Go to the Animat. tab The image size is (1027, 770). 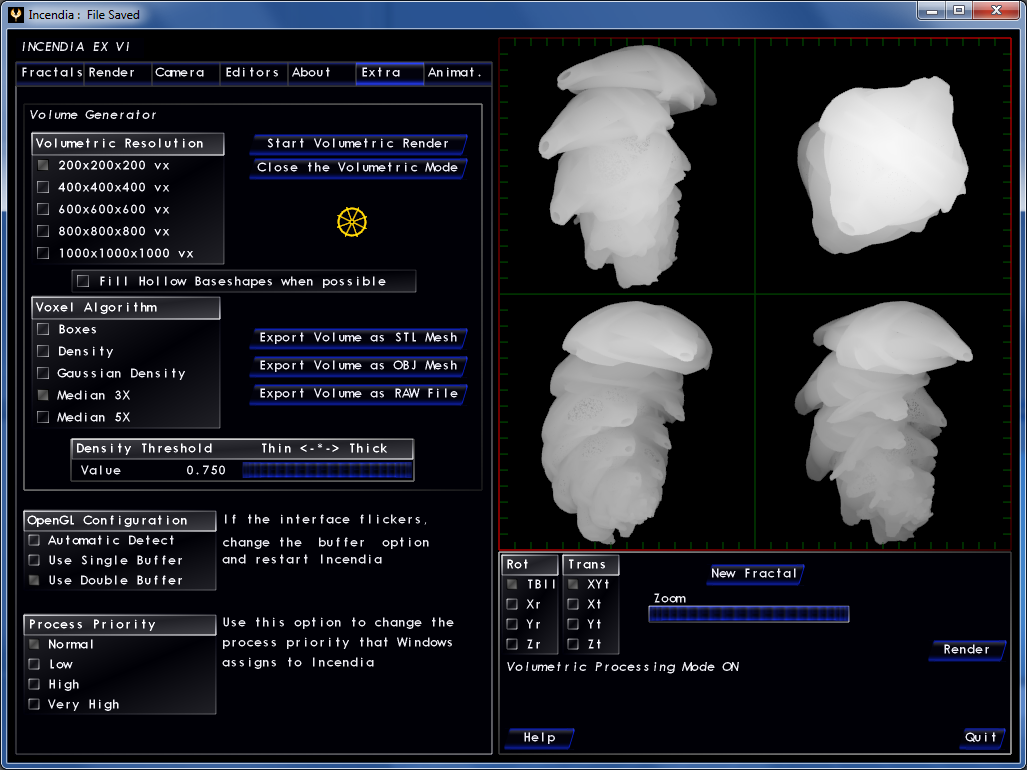(455, 73)
